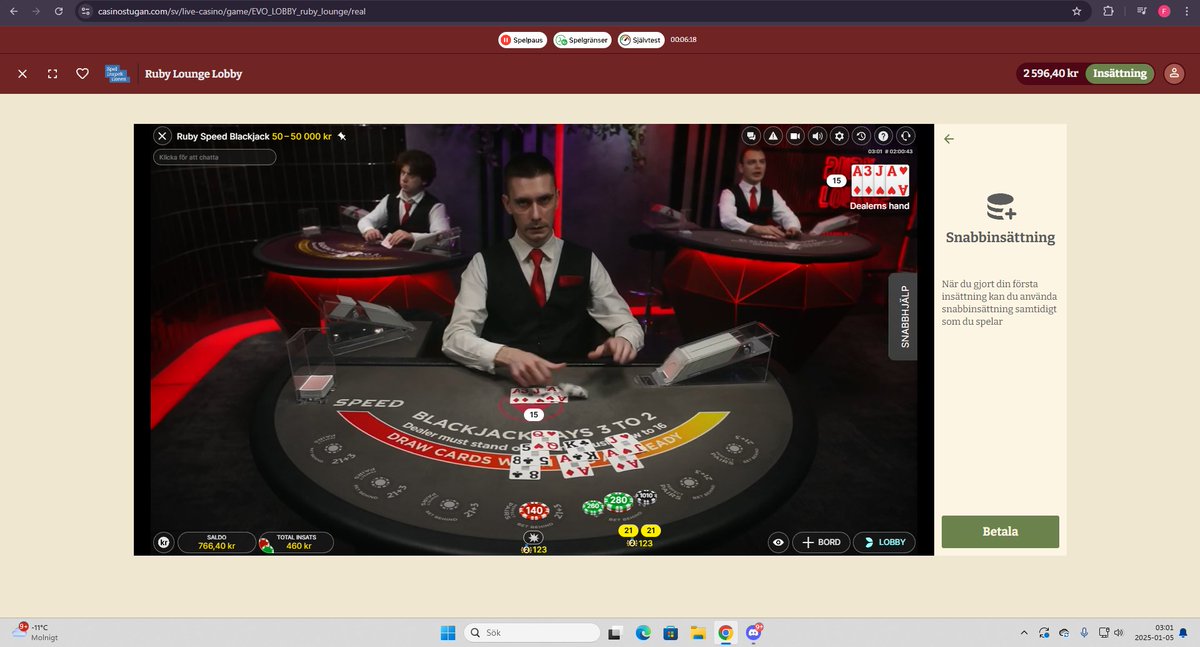Open Självtest button
Viewport: 1200px width, 647px height.
coord(641,40)
